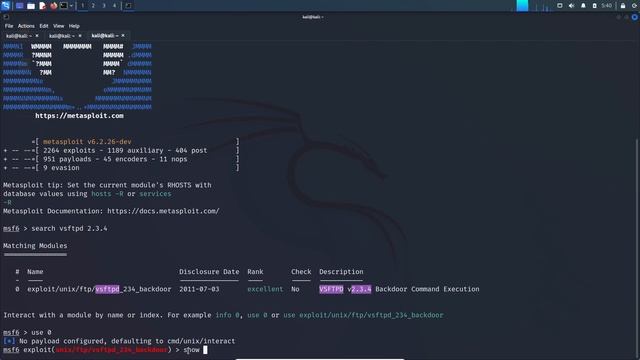Click the Disclosure Date column header
Image resolution: width=640 pixels, height=360 pixels.
point(209,272)
